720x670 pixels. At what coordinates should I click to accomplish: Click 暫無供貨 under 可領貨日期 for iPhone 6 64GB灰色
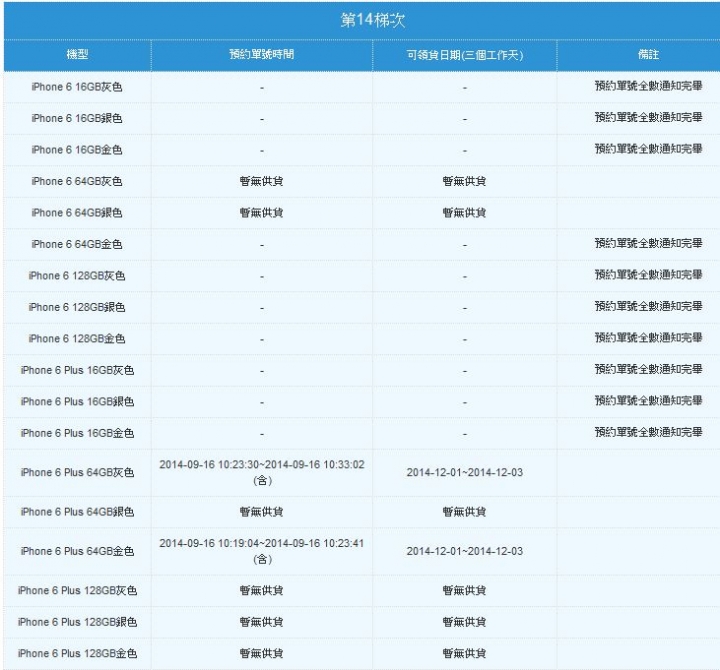point(465,181)
